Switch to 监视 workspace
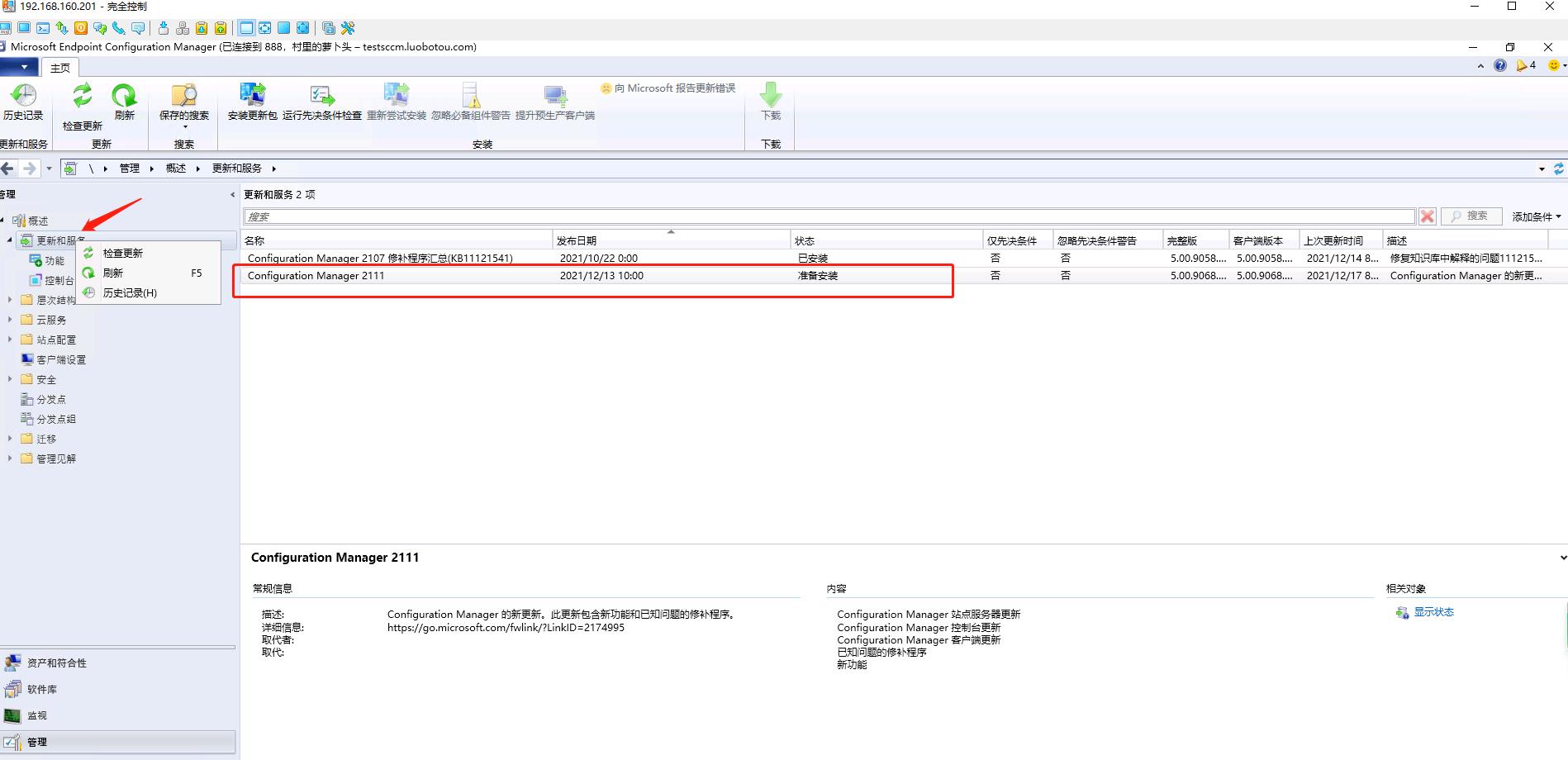Screen dimensions: 1568x760 click(117, 715)
